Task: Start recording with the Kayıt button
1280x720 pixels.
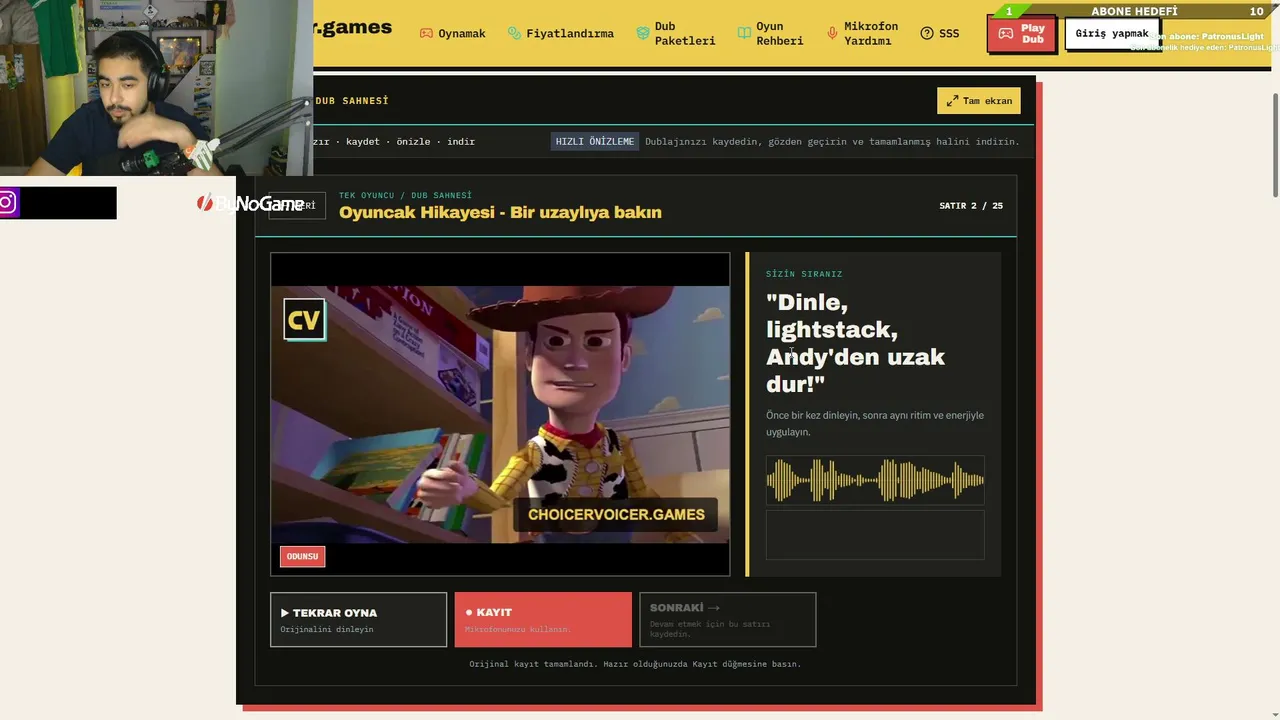Action: point(543,620)
